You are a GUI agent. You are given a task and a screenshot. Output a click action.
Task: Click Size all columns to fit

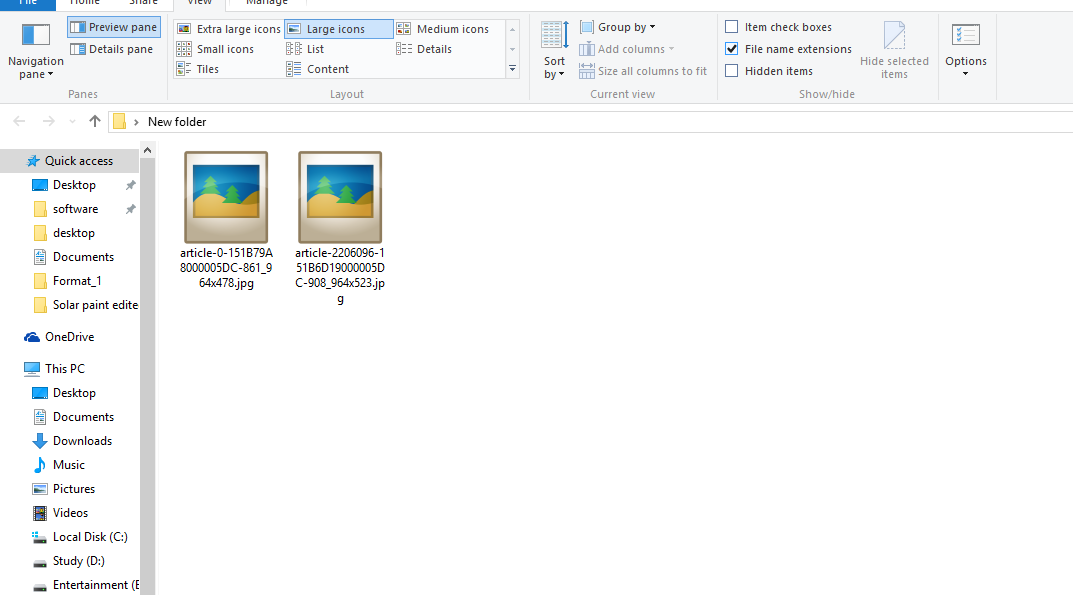(643, 70)
